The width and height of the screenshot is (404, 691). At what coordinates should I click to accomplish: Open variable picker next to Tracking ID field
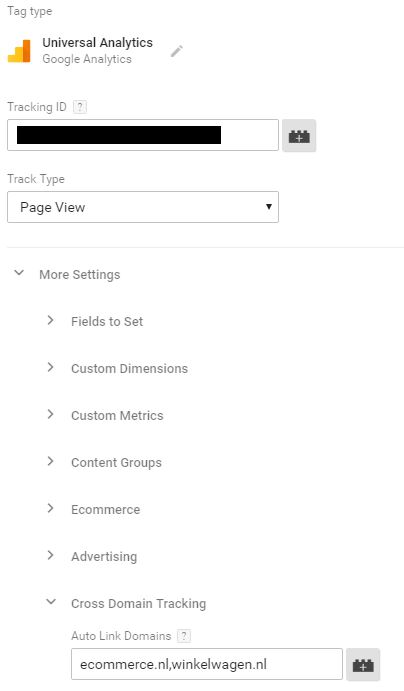click(x=299, y=136)
